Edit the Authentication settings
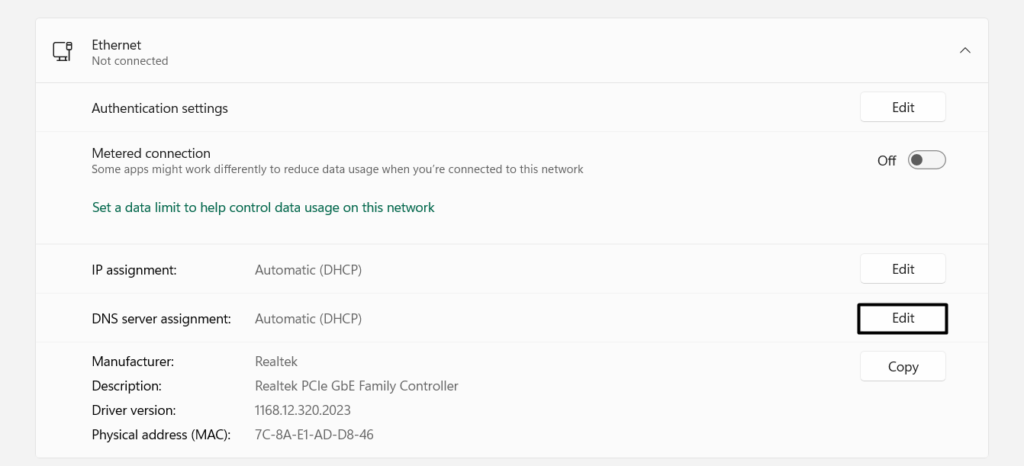This screenshot has height=466, width=1024. tap(902, 108)
